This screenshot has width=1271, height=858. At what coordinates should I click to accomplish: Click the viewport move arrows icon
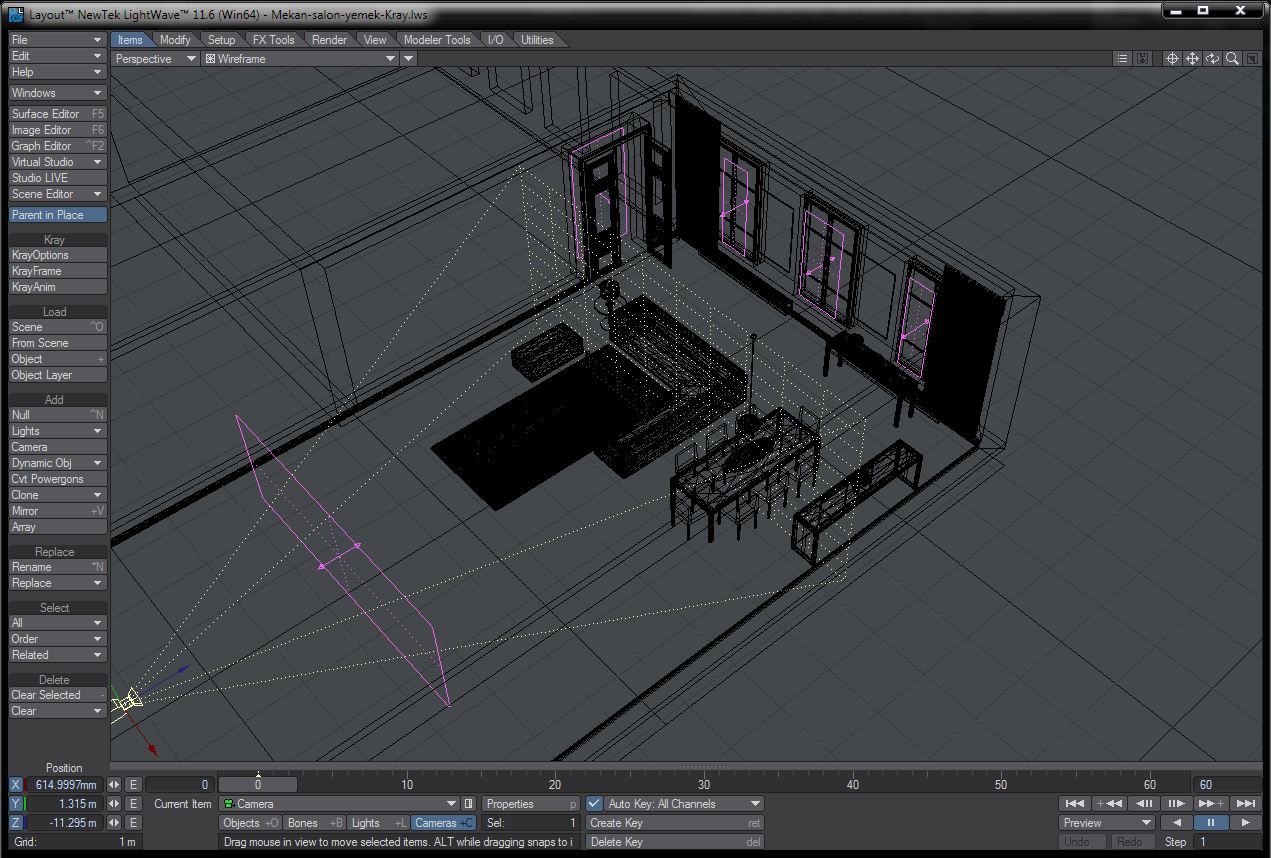point(1192,59)
